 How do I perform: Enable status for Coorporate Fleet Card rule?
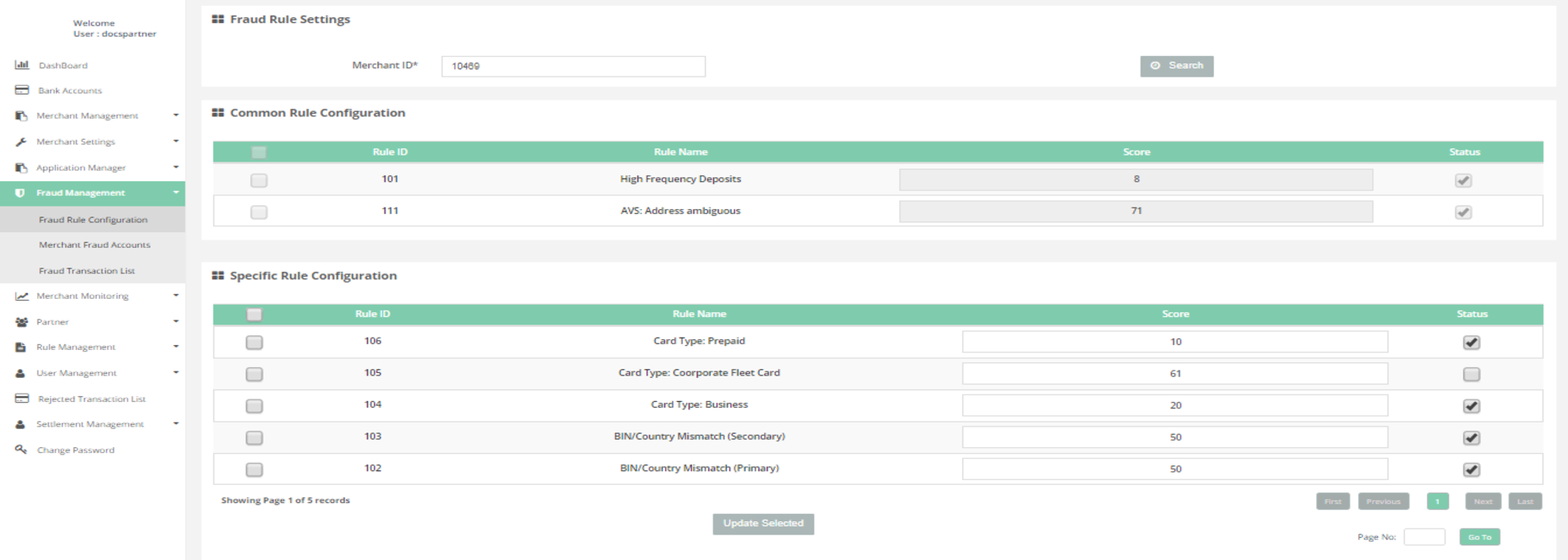(1471, 375)
